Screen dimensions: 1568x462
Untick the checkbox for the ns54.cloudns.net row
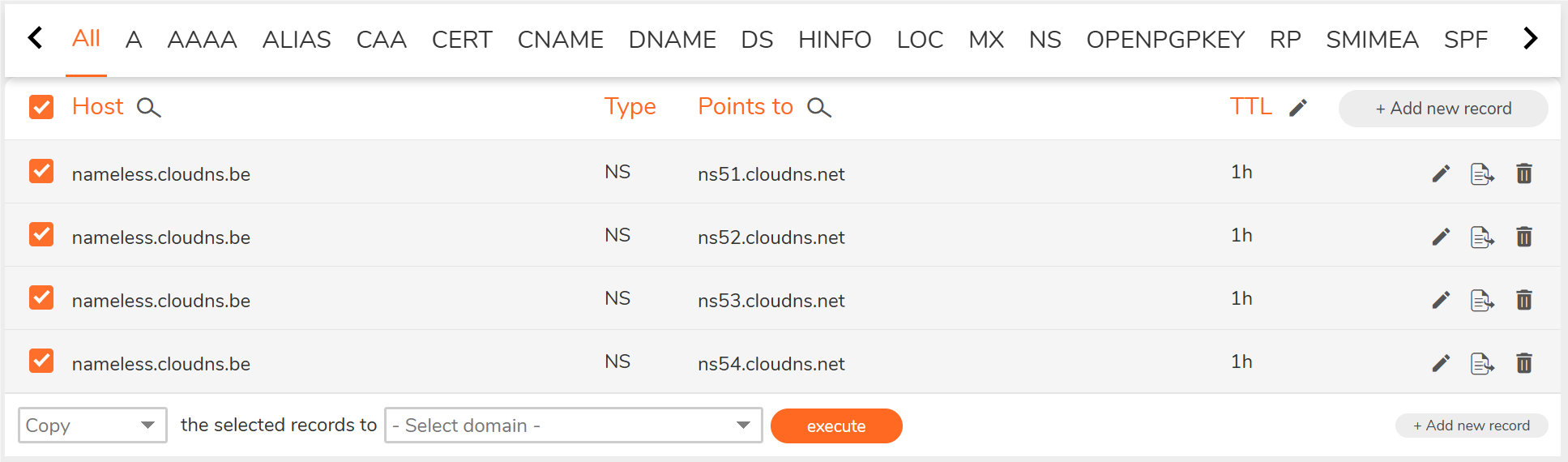click(41, 361)
